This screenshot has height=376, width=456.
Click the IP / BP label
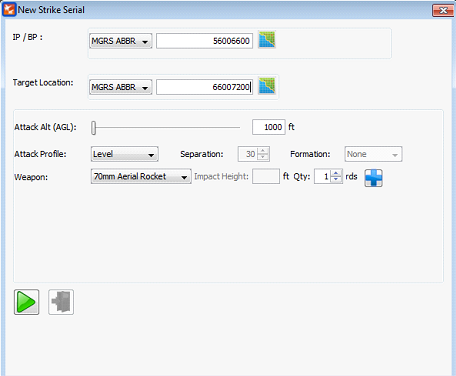click(x=28, y=37)
